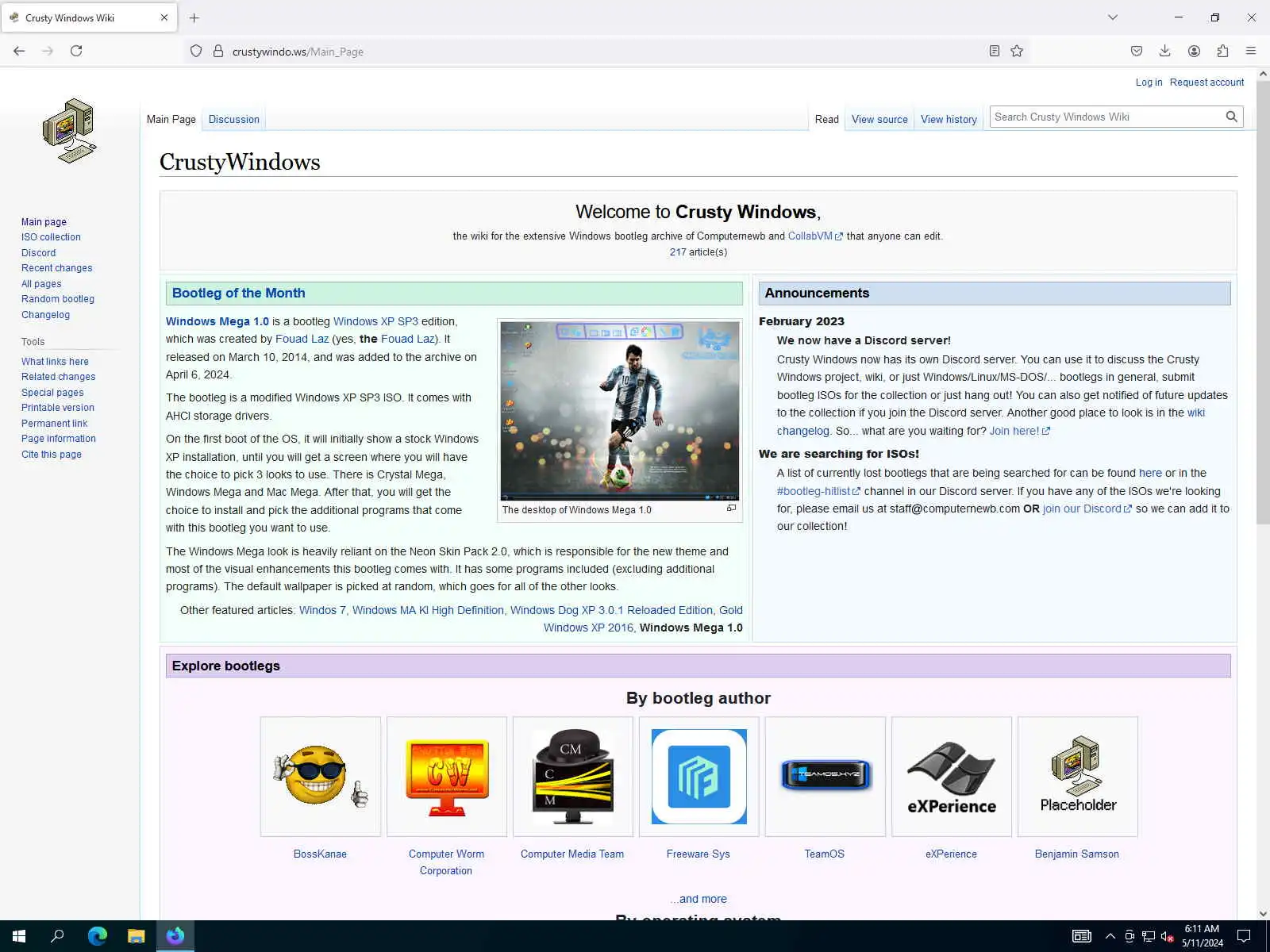Open Special pages in sidebar
The image size is (1270, 952).
[x=52, y=393]
